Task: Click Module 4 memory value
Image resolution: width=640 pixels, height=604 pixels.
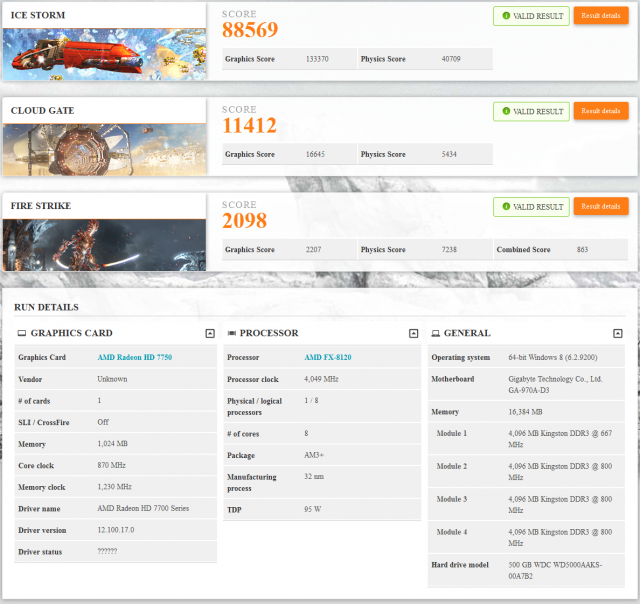Action: pyautogui.click(x=560, y=537)
